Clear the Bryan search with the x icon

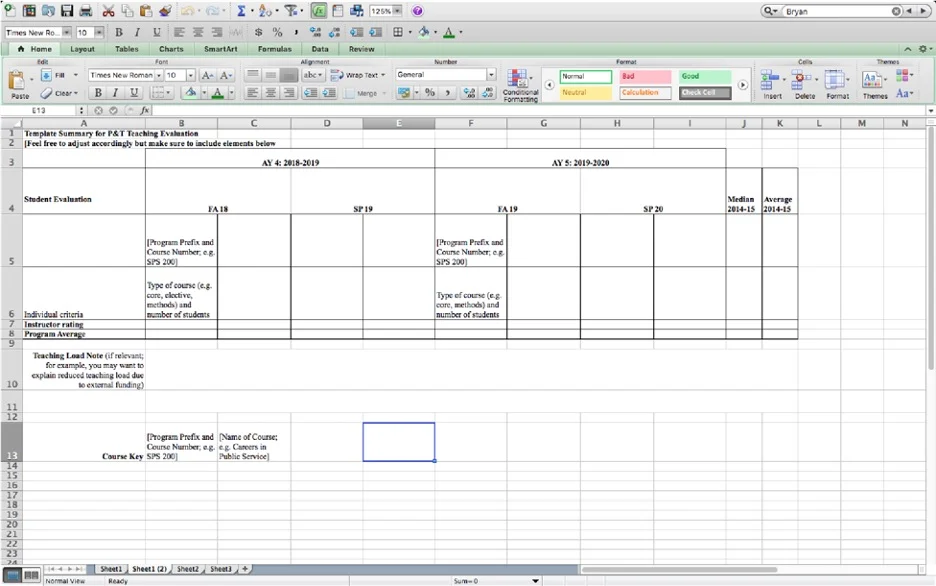pos(896,11)
